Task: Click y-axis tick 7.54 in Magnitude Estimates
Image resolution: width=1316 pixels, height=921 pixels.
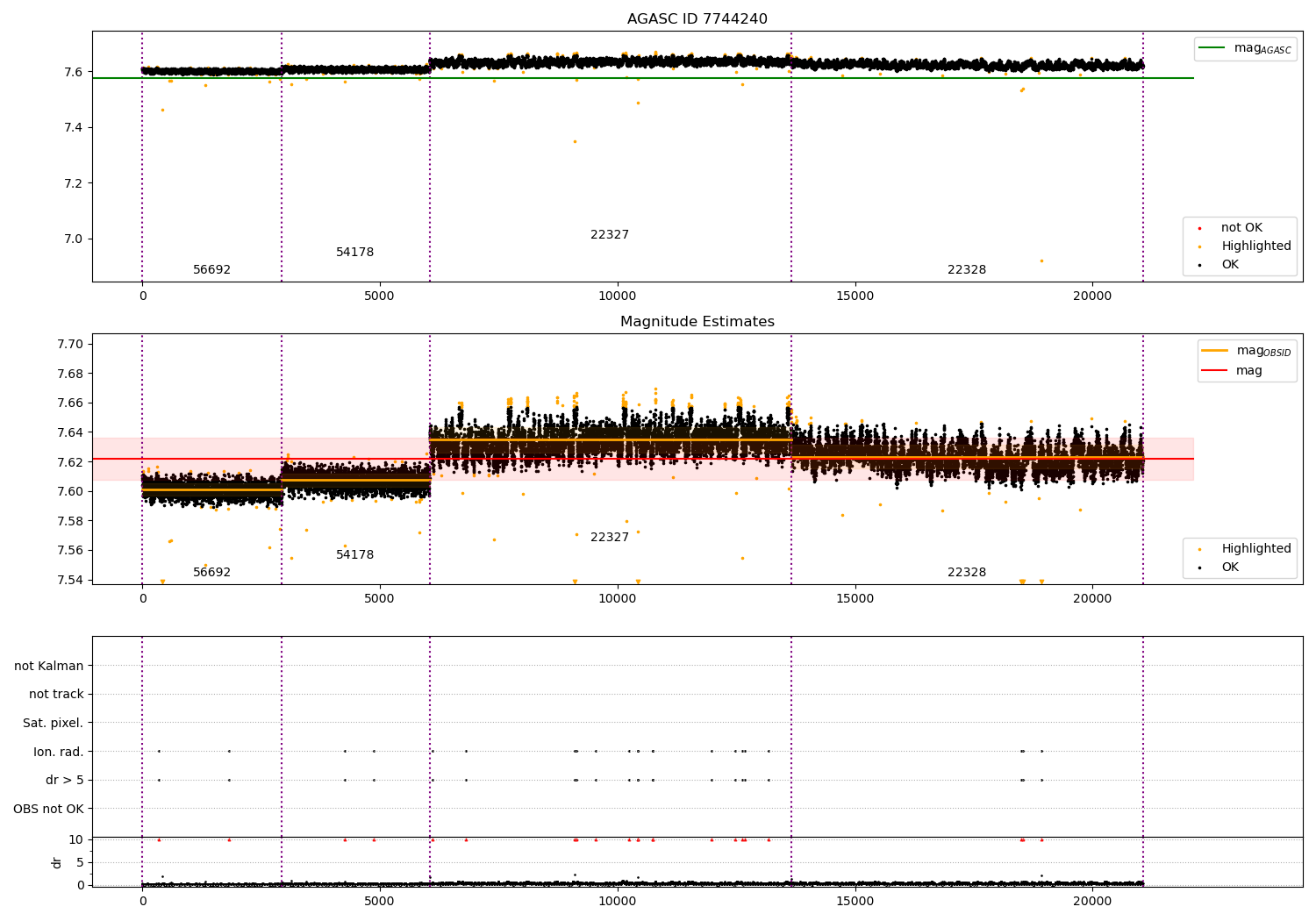Action: tap(70, 580)
